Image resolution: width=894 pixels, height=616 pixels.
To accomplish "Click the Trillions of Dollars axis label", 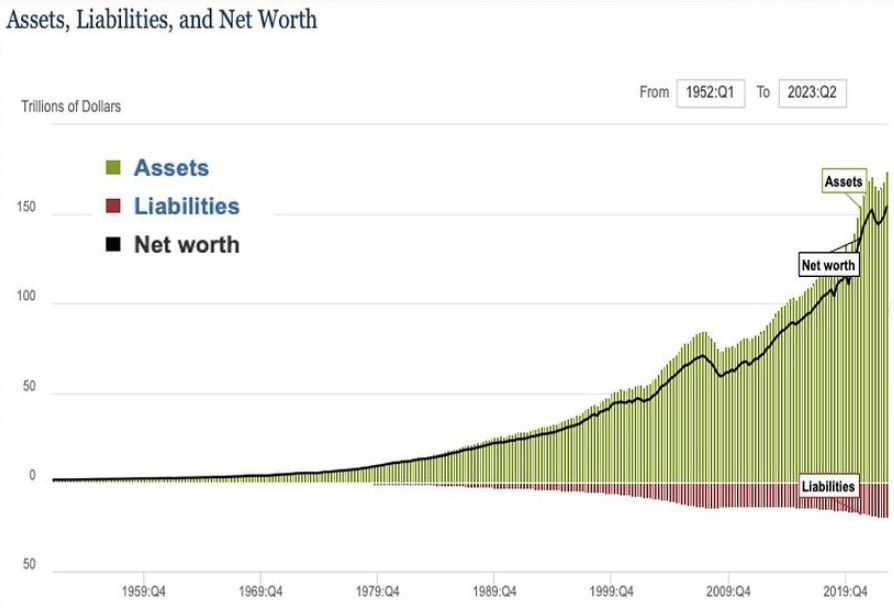I will (x=71, y=106).
